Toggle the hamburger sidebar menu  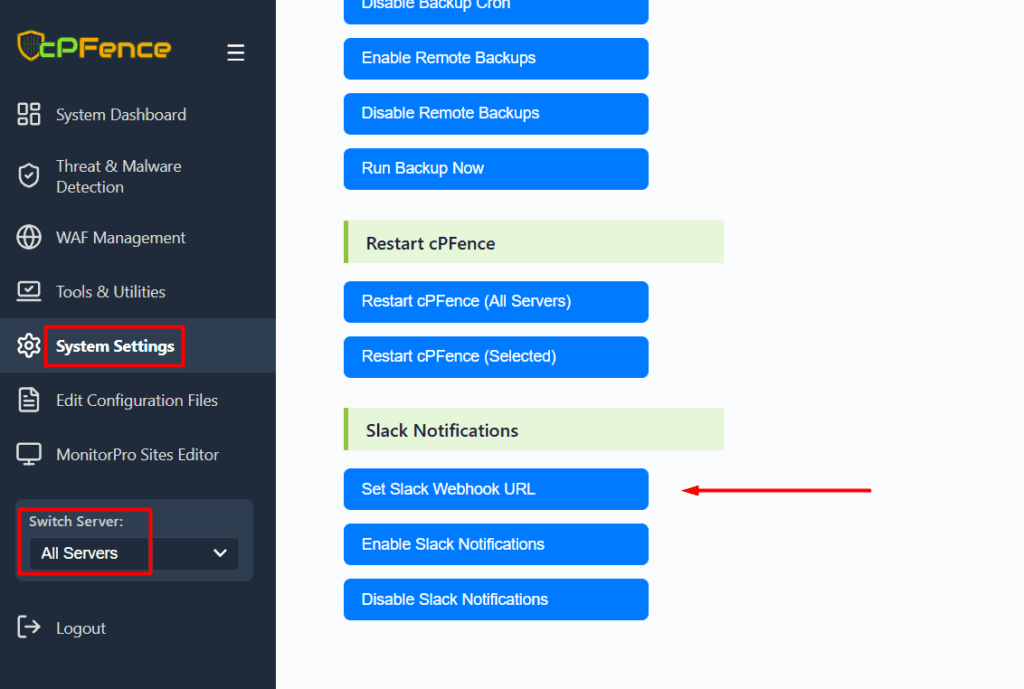[236, 52]
